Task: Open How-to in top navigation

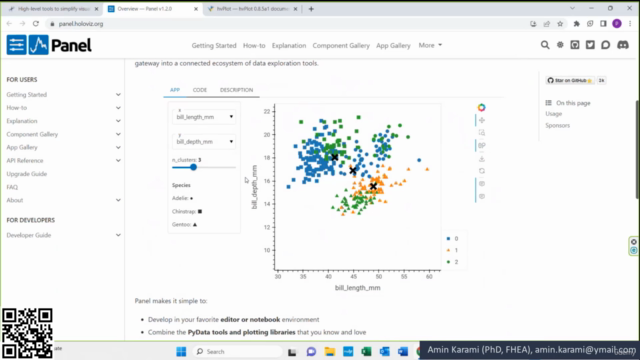Action: point(254,45)
